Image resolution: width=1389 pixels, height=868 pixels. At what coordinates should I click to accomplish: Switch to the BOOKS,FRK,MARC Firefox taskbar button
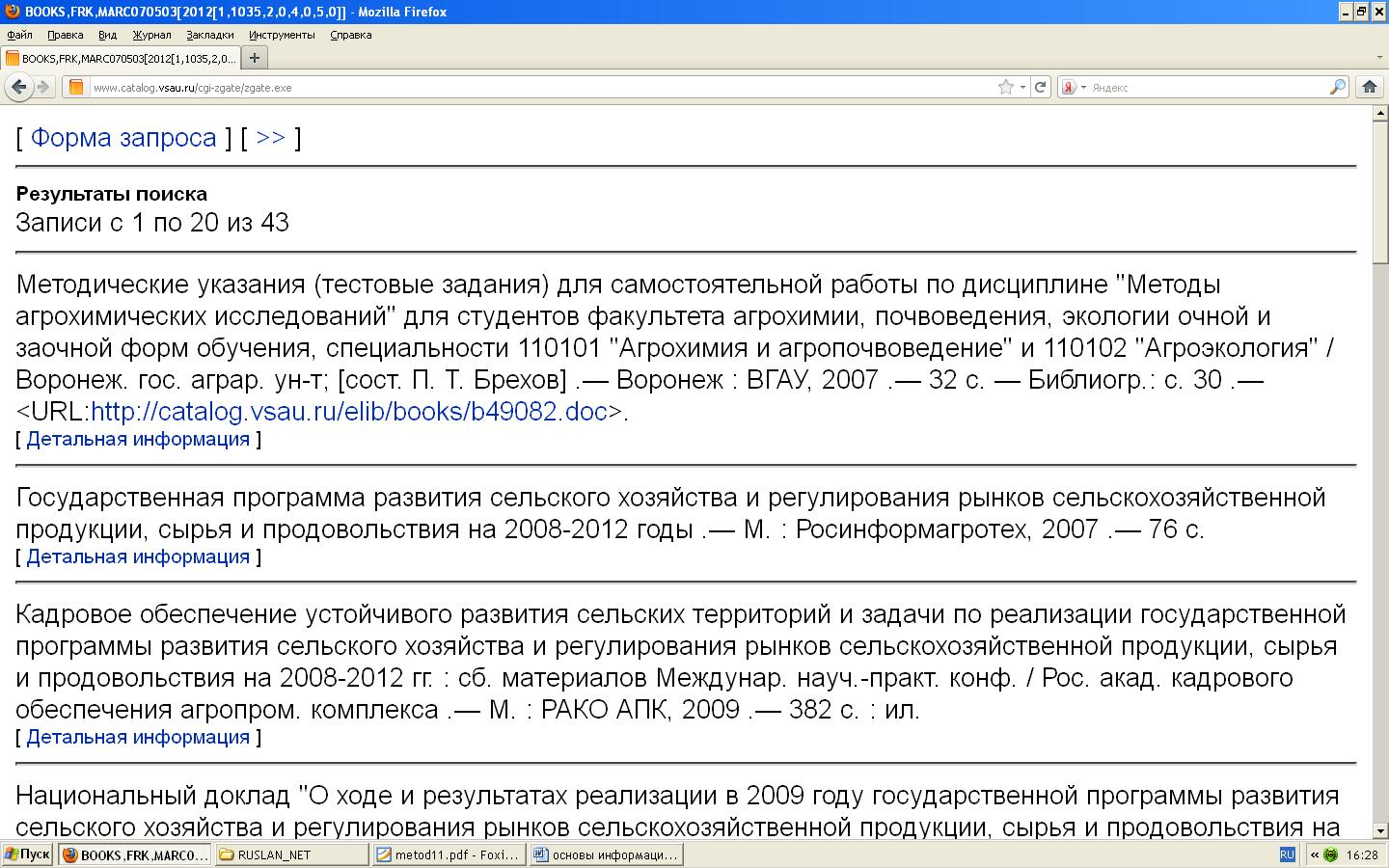(x=135, y=854)
